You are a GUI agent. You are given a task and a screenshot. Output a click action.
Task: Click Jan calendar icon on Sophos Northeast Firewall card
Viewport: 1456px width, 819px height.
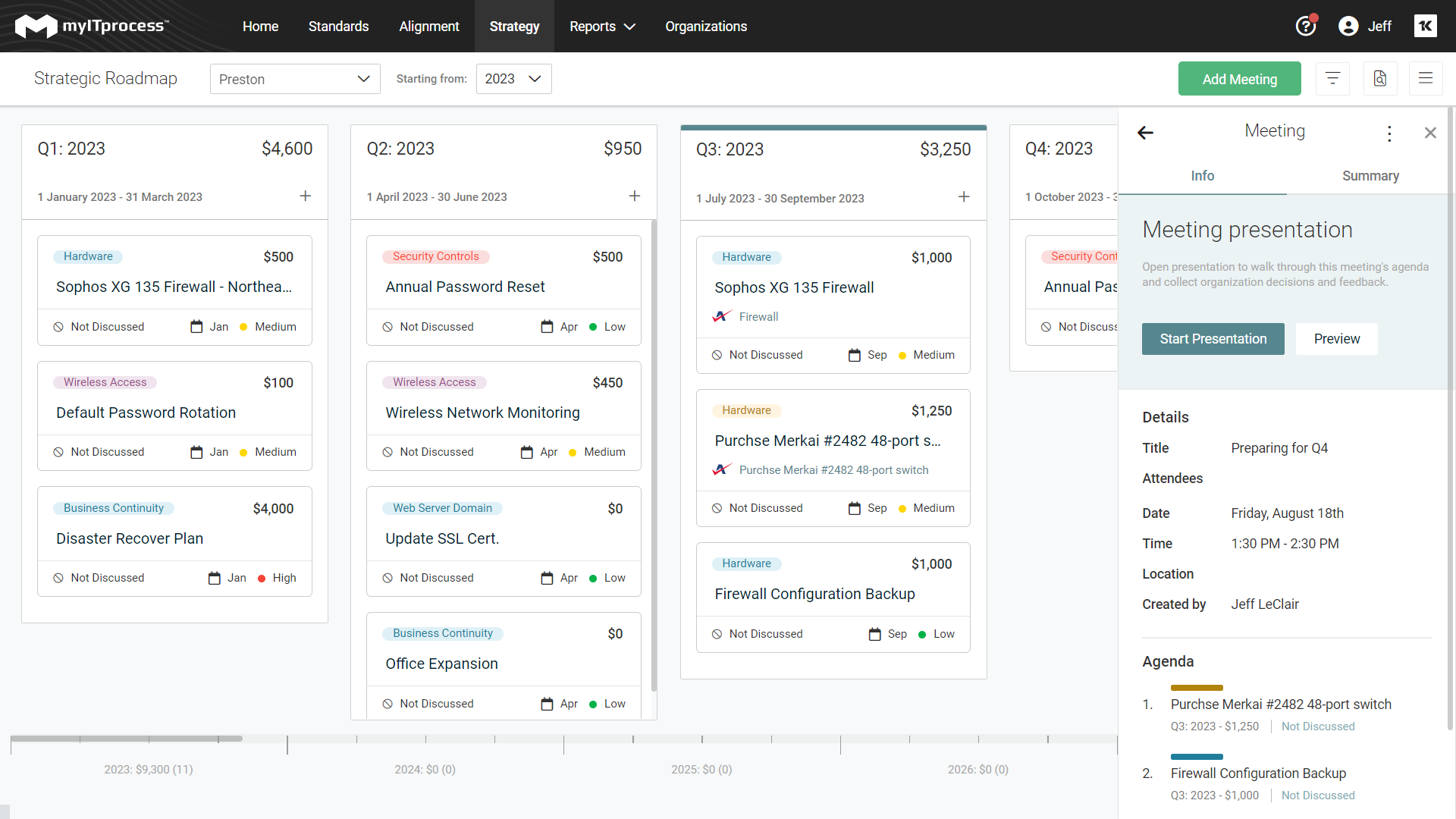(x=196, y=327)
